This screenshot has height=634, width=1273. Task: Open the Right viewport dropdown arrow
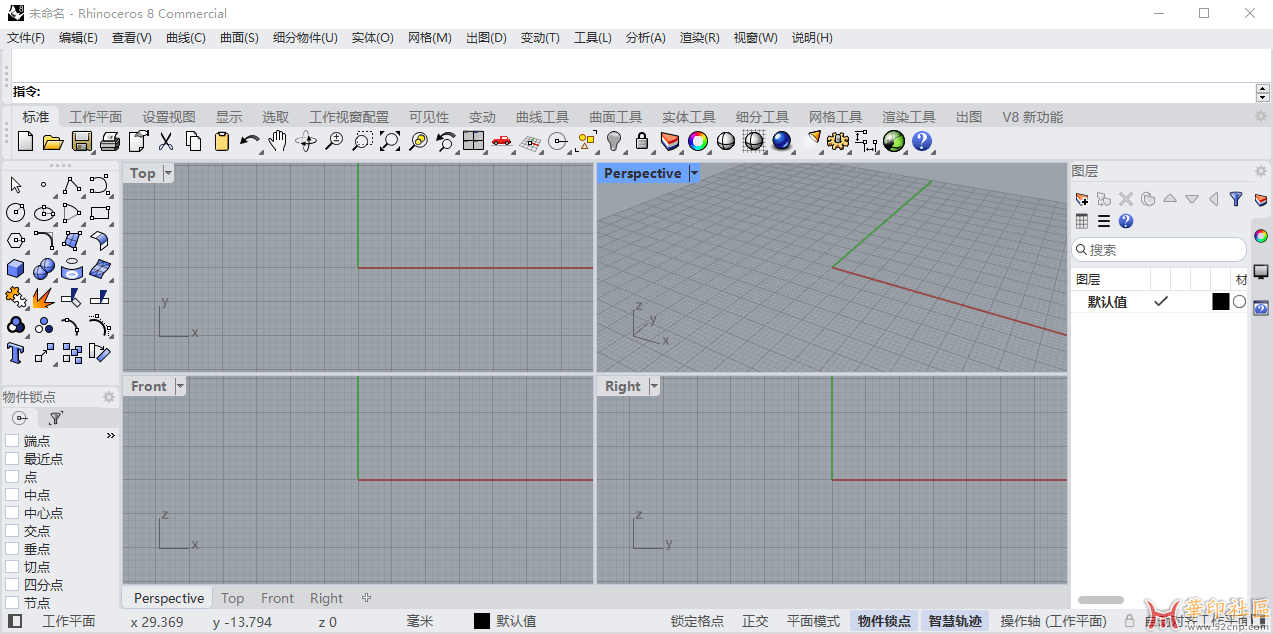coord(654,386)
